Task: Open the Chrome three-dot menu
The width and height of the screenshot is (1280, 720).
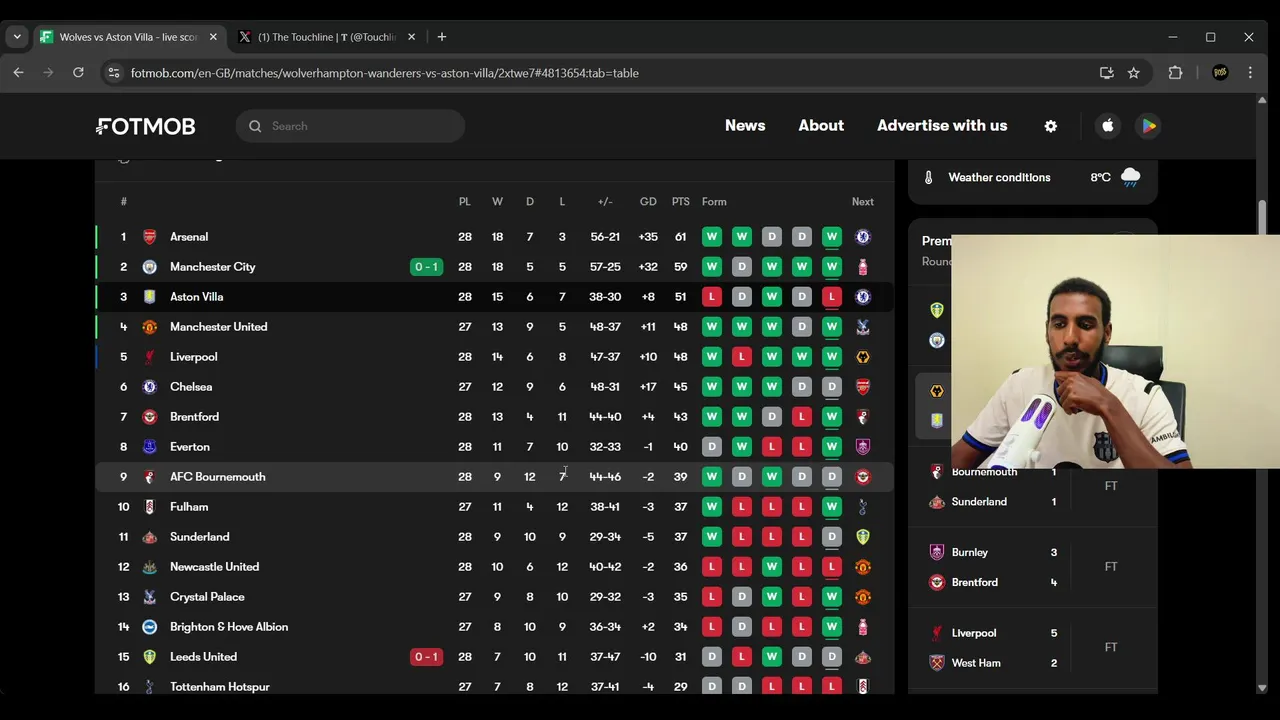Action: pyautogui.click(x=1250, y=73)
